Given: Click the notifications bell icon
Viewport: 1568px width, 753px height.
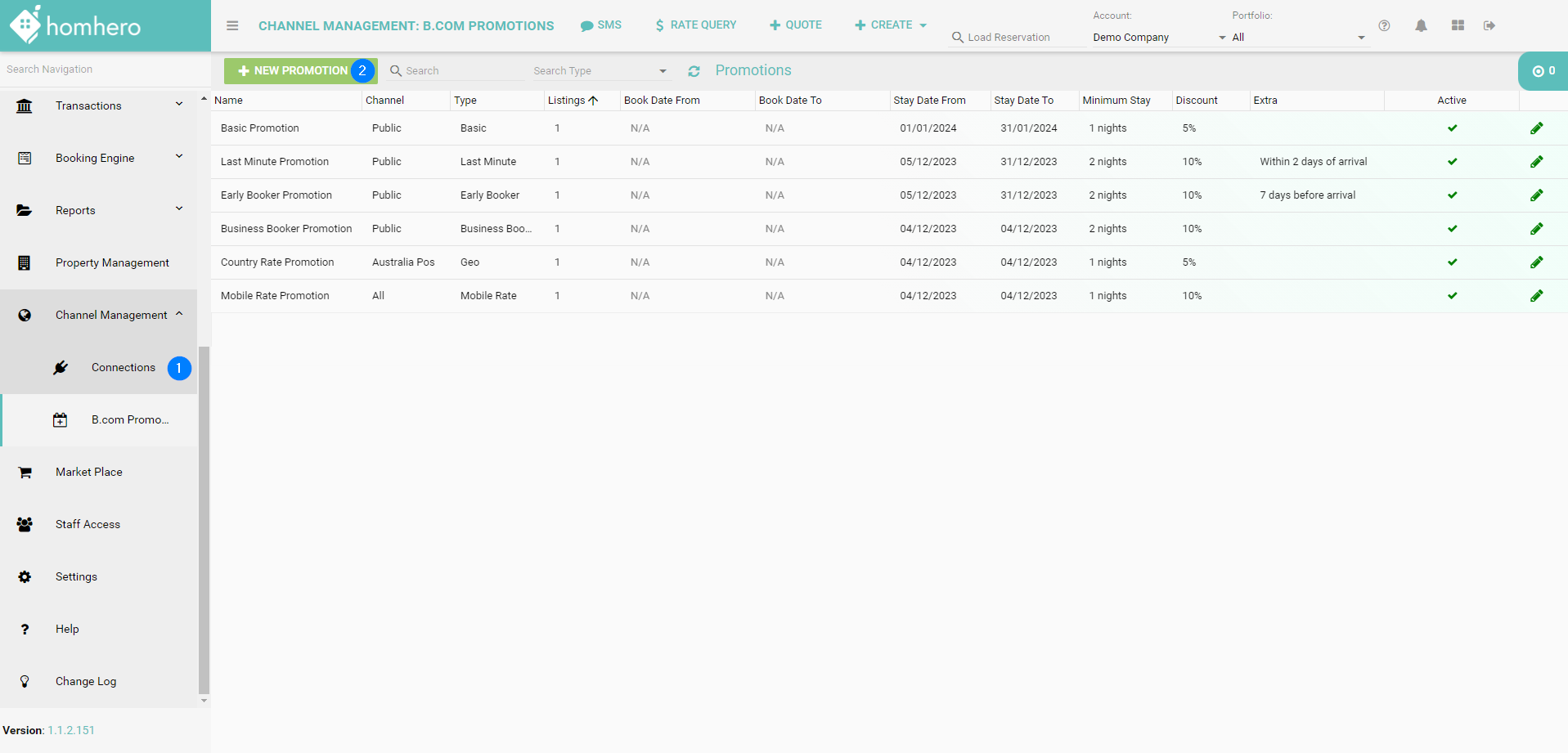Looking at the screenshot, I should (1421, 25).
